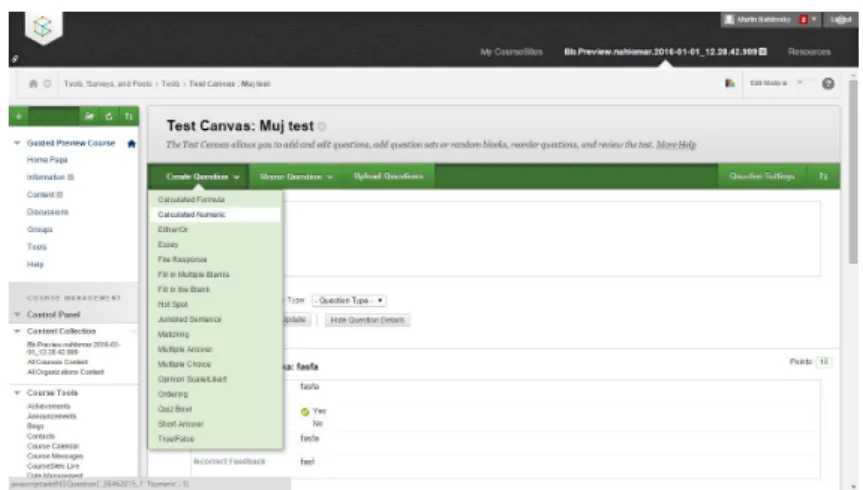Click the home icon in breadcrumb bar
863x490 pixels.
tap(33, 84)
